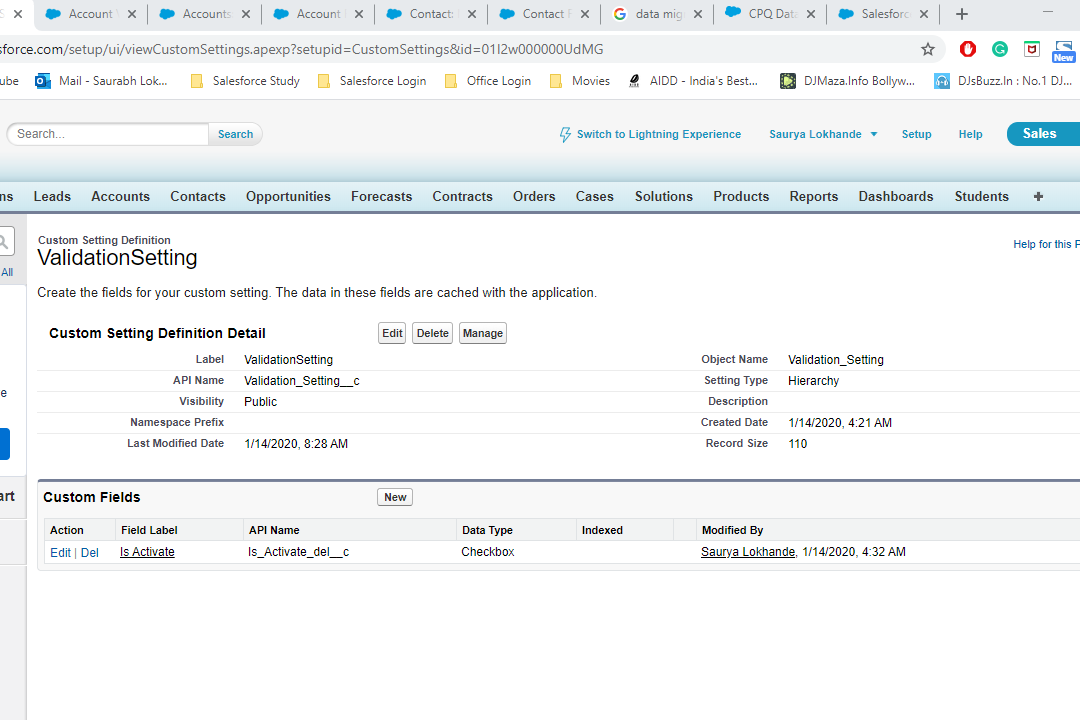Go to the Opportunities tab
1080x720 pixels.
(x=288, y=196)
